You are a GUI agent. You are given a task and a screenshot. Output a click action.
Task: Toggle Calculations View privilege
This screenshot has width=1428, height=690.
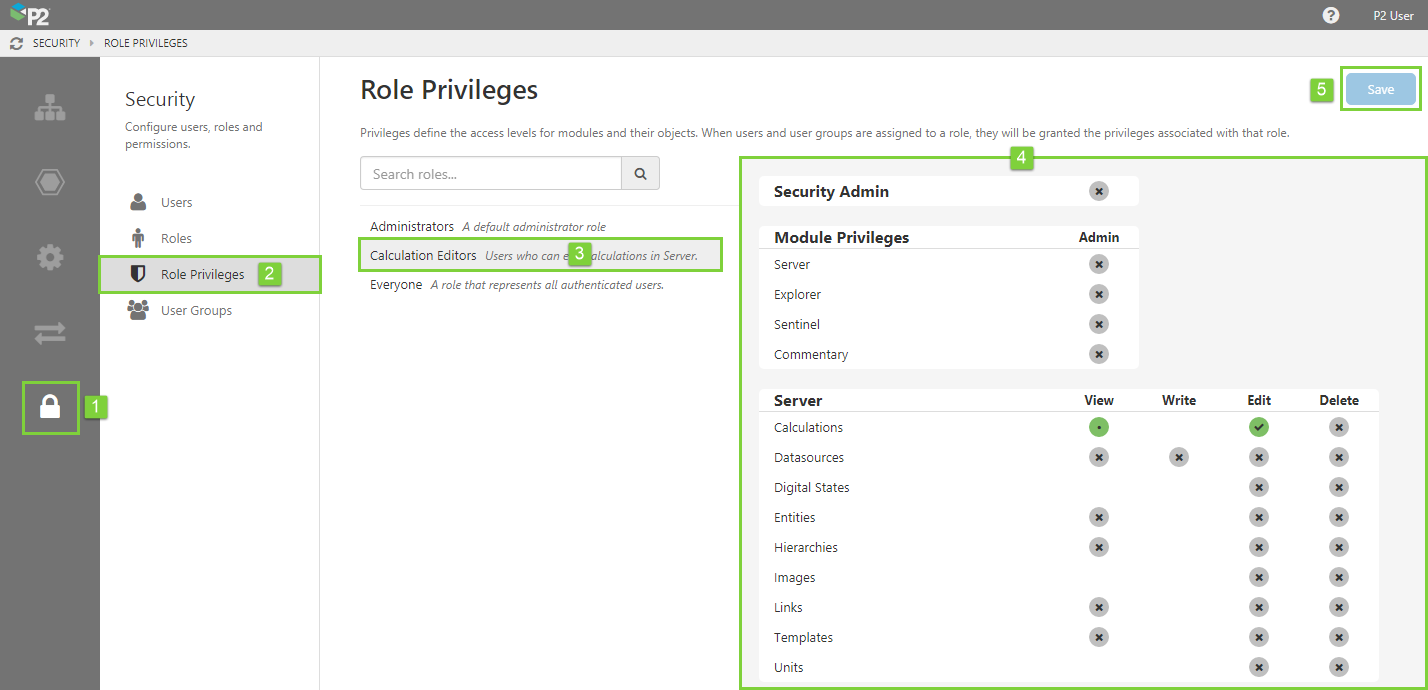(1098, 427)
